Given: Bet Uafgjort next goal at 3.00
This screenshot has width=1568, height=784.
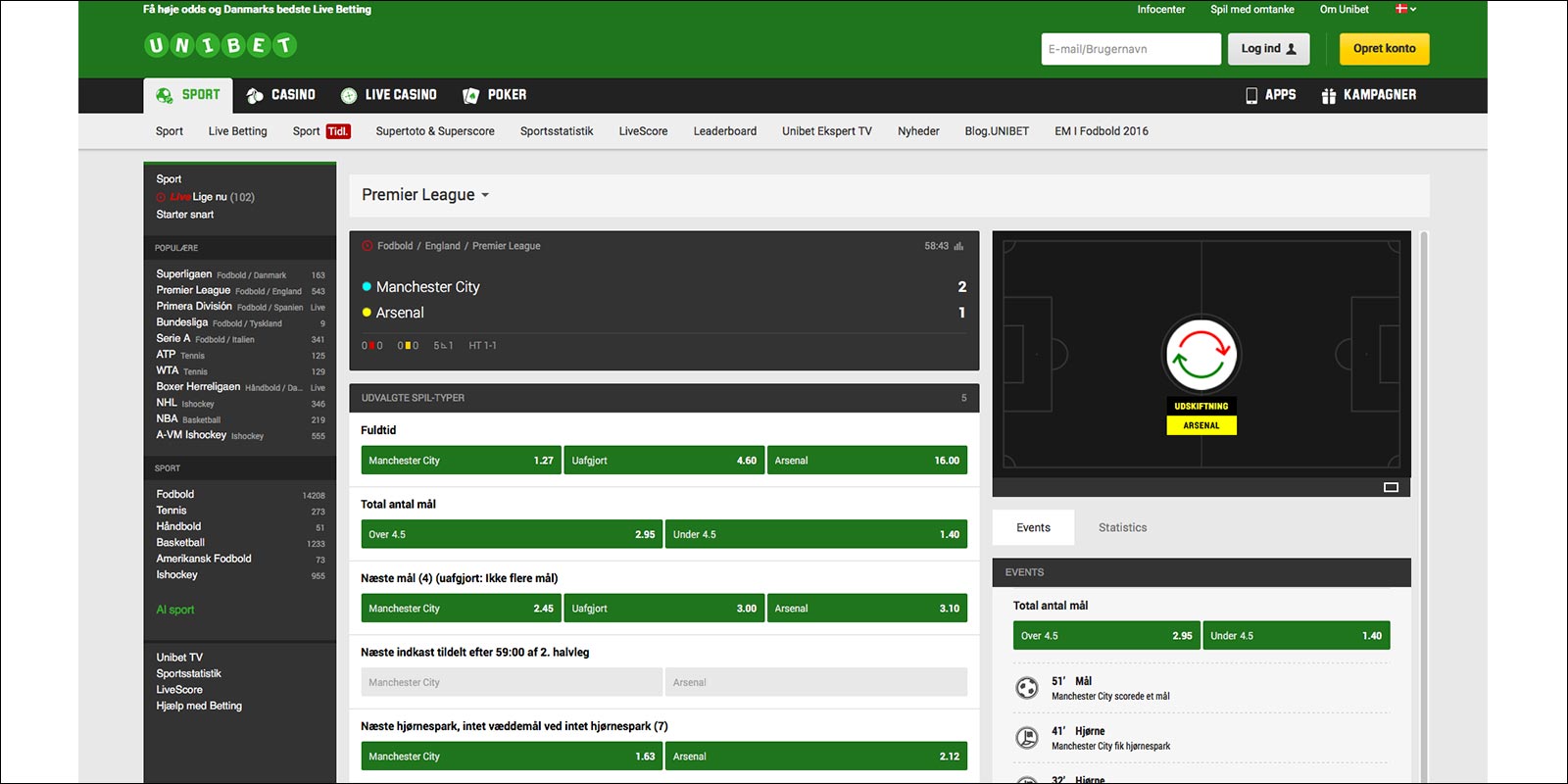Looking at the screenshot, I should tap(663, 609).
